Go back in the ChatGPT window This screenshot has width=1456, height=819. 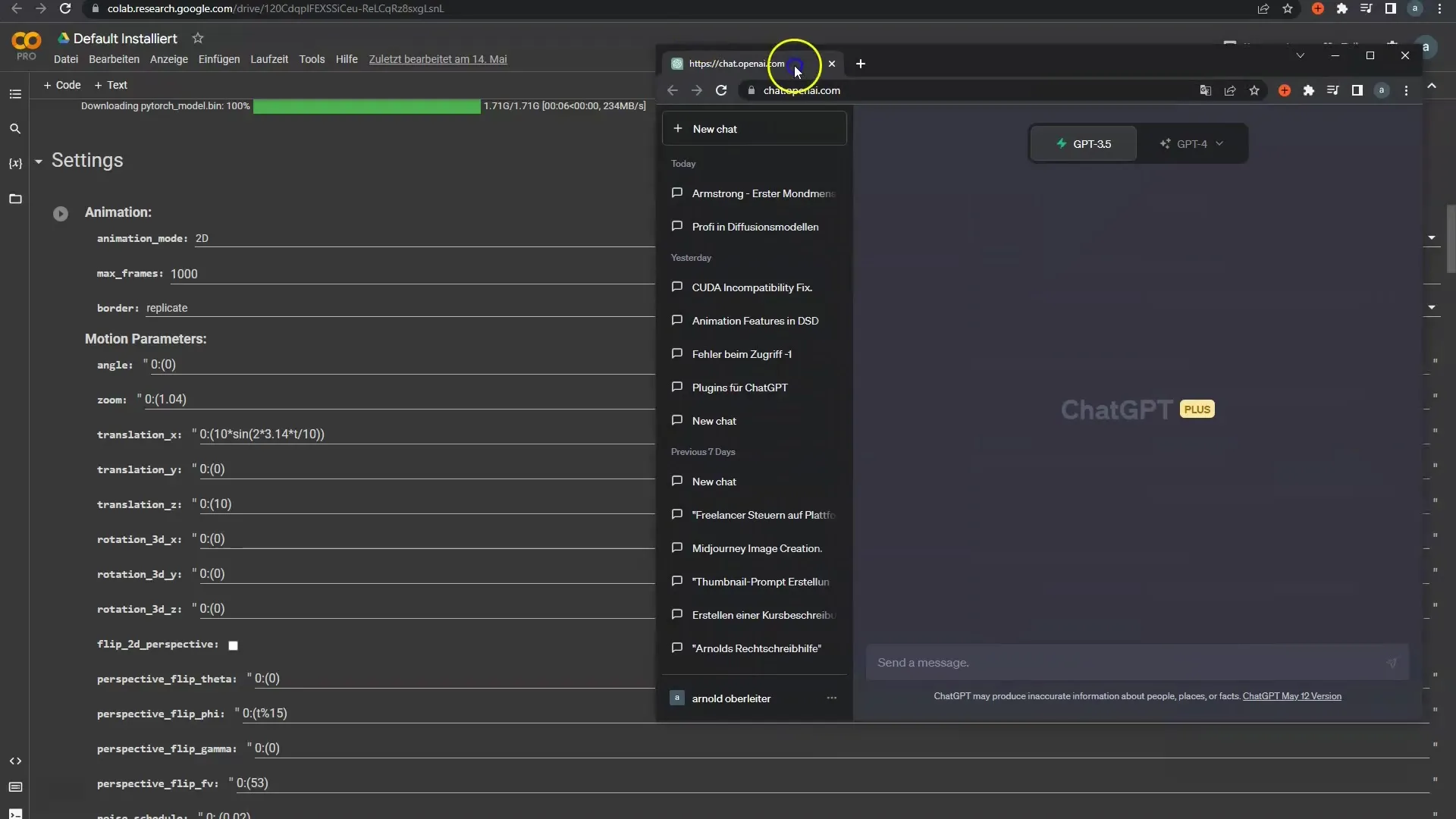(x=673, y=90)
